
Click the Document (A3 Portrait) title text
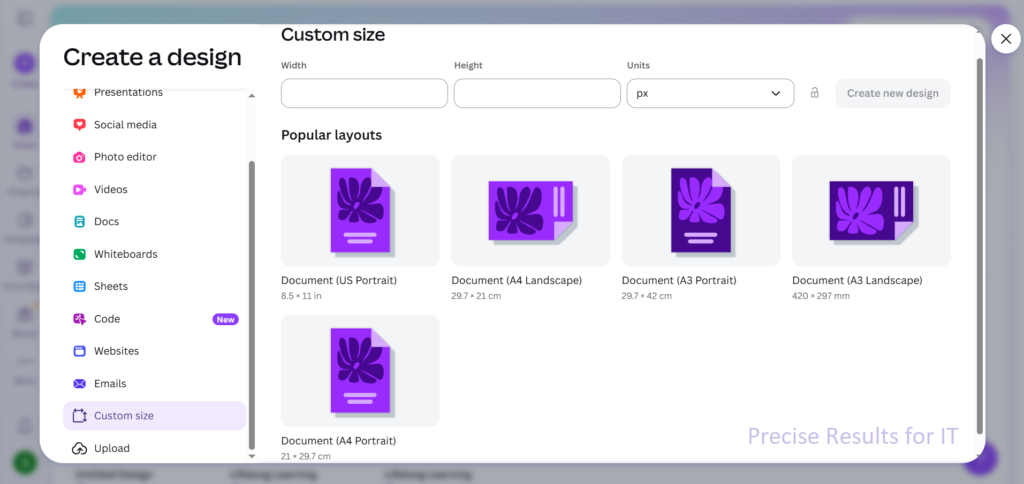pos(679,280)
